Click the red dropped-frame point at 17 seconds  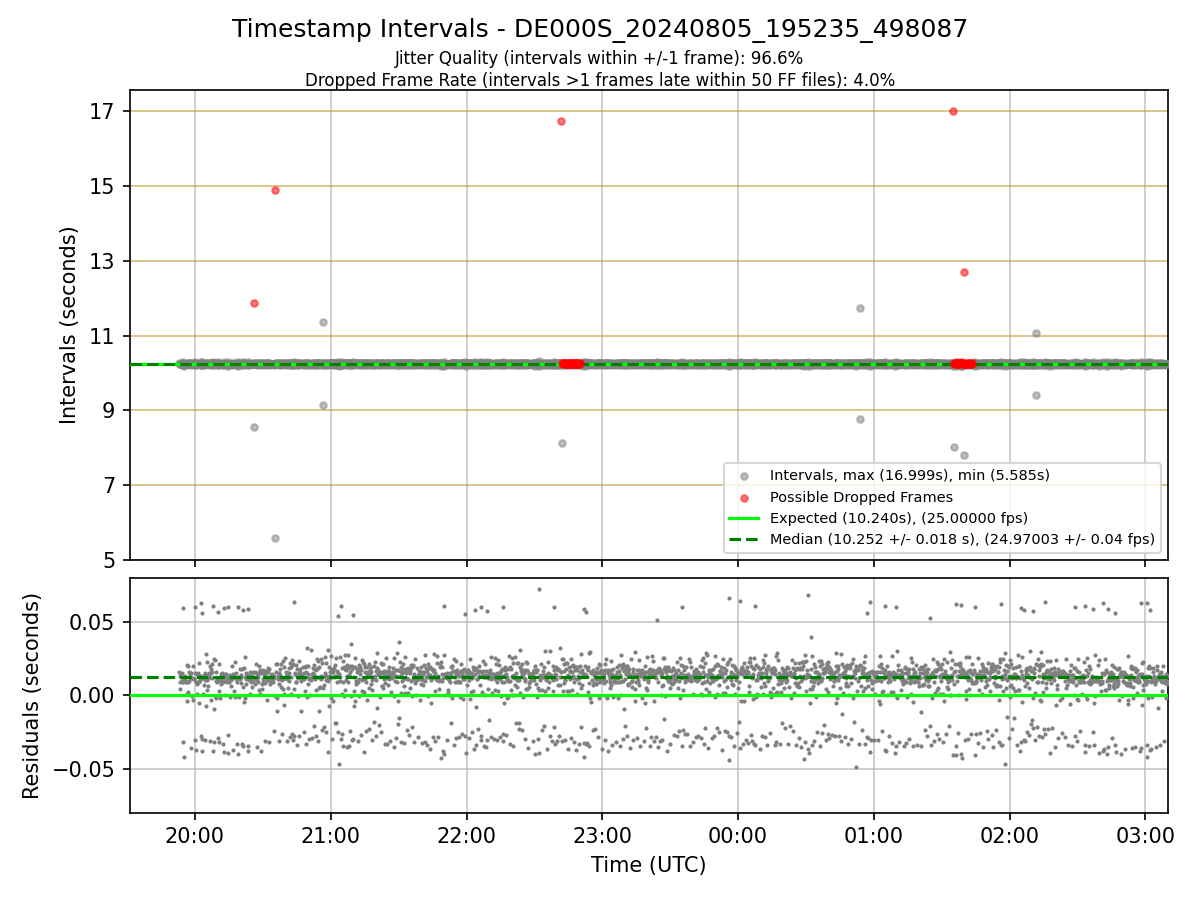(x=953, y=111)
